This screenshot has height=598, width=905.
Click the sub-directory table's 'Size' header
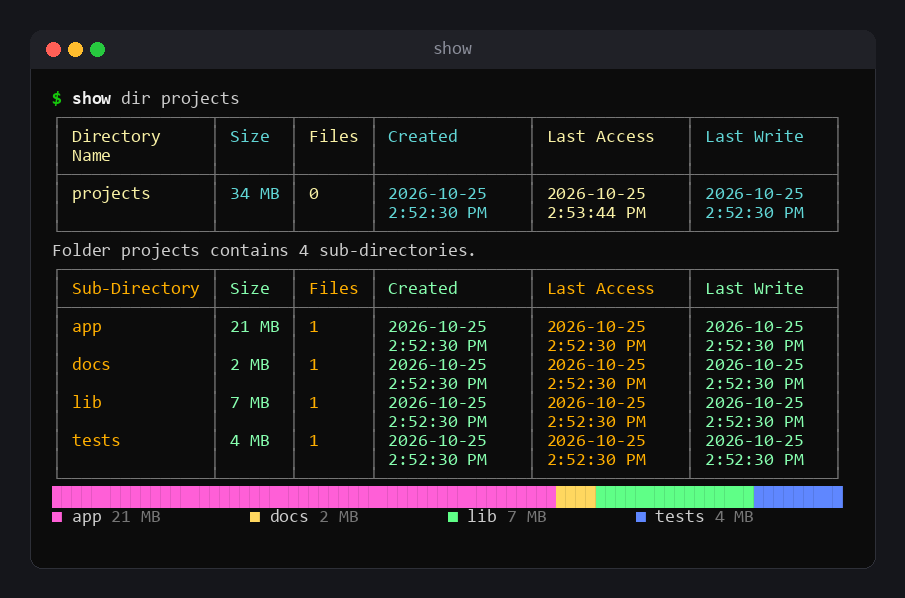(x=249, y=289)
